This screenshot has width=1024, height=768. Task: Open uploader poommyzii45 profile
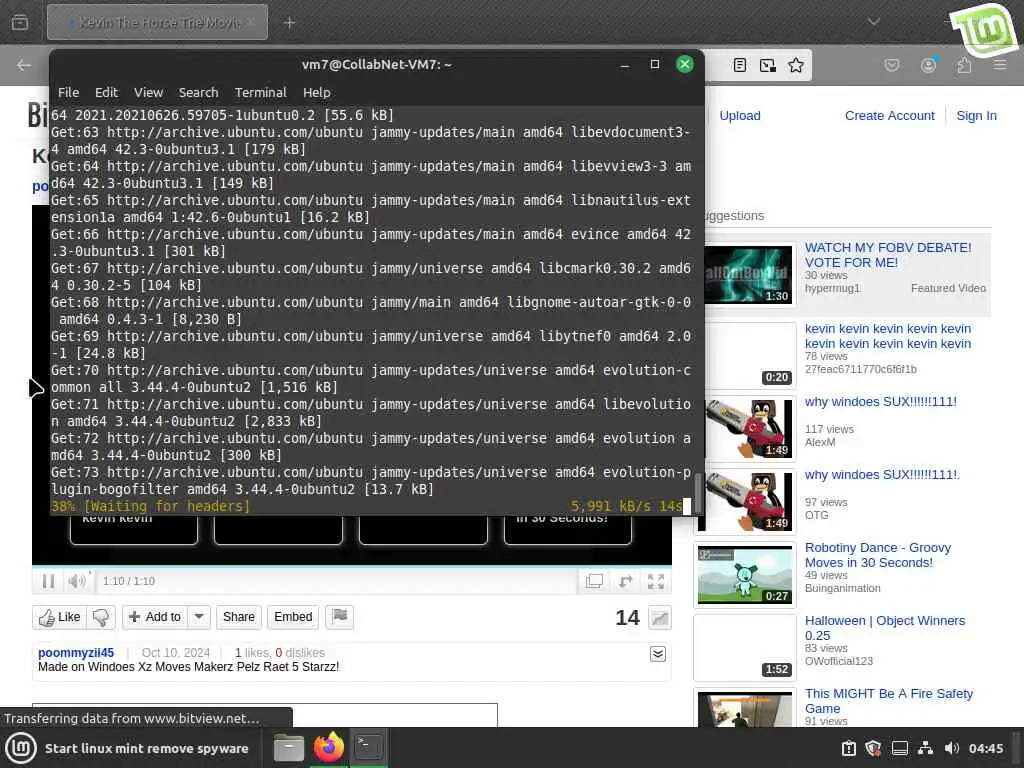(x=76, y=652)
